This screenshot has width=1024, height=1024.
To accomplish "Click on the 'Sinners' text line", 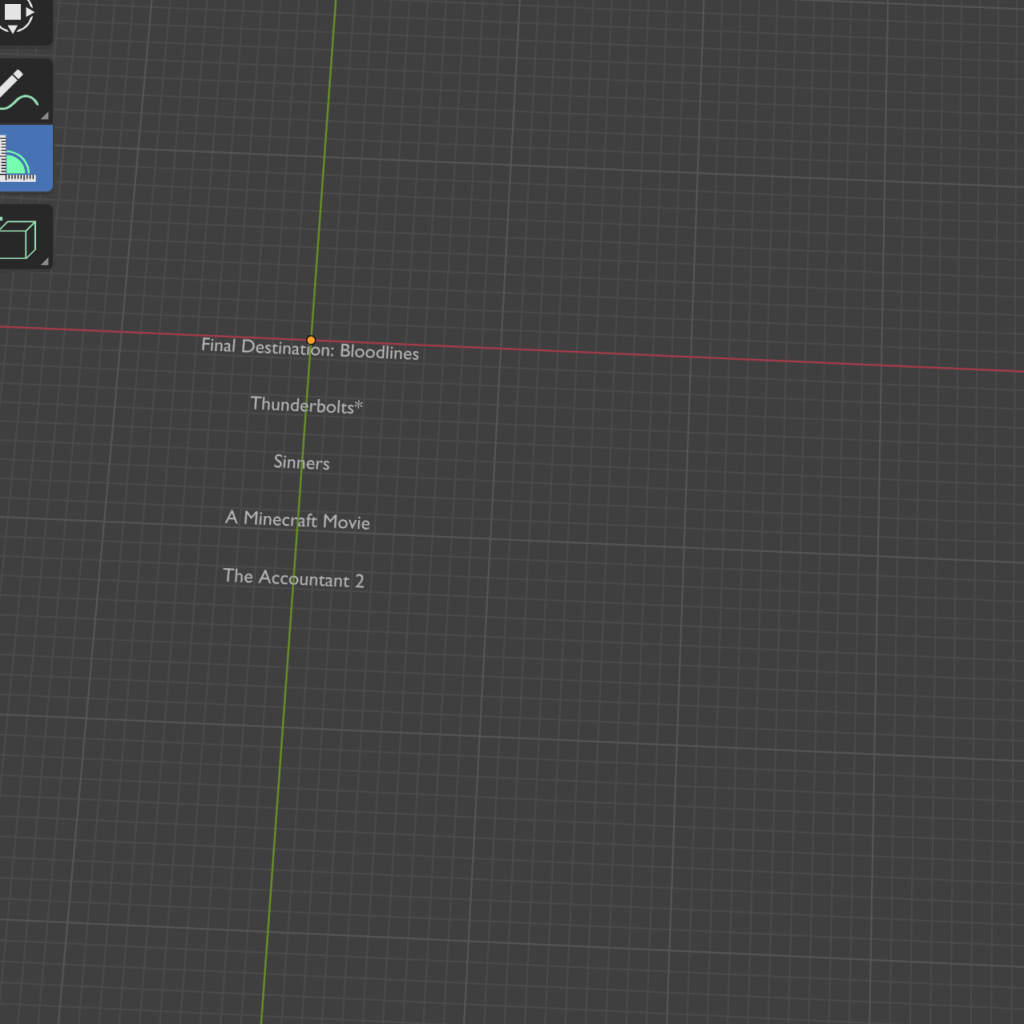I will point(302,462).
